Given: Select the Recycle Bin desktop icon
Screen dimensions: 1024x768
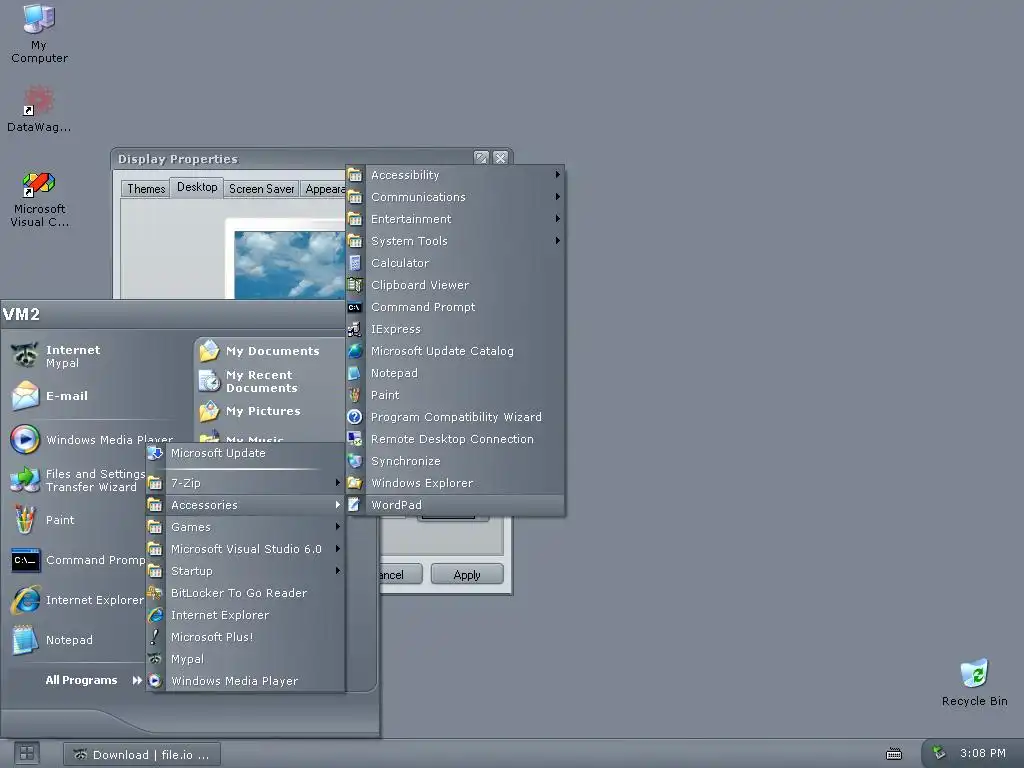Looking at the screenshot, I should 974,674.
